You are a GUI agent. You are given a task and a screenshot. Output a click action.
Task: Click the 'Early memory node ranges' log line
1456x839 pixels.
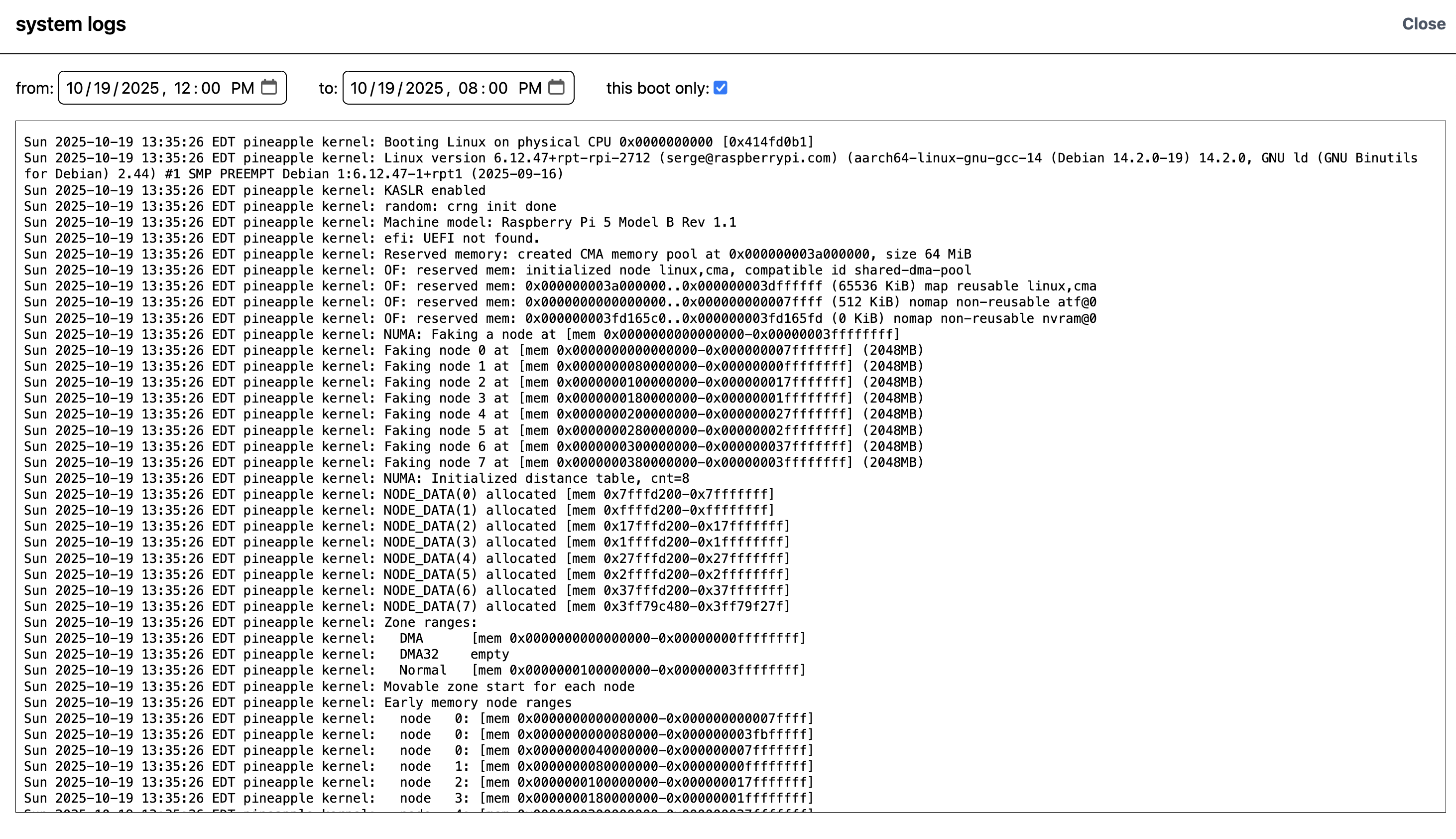point(298,702)
